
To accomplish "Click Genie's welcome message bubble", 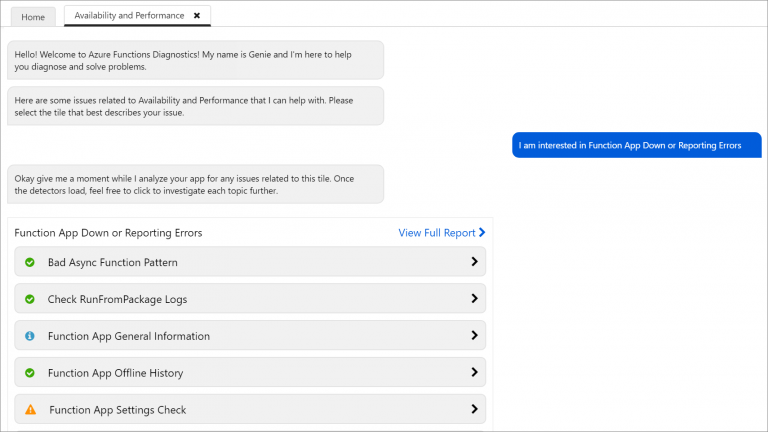I will point(195,60).
